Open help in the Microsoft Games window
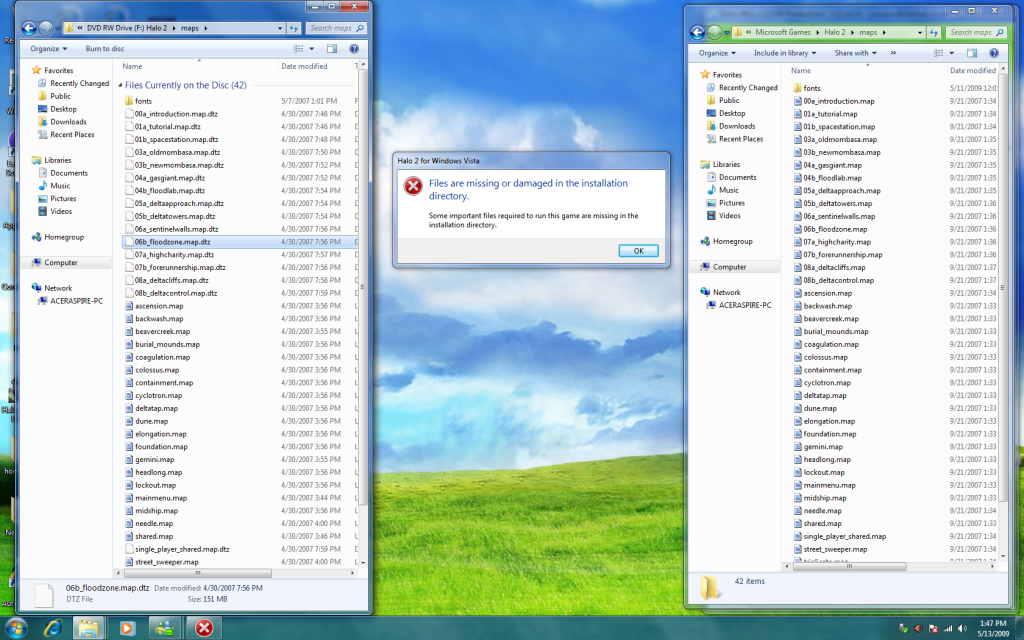The image size is (1024, 640). pyautogui.click(x=994, y=53)
